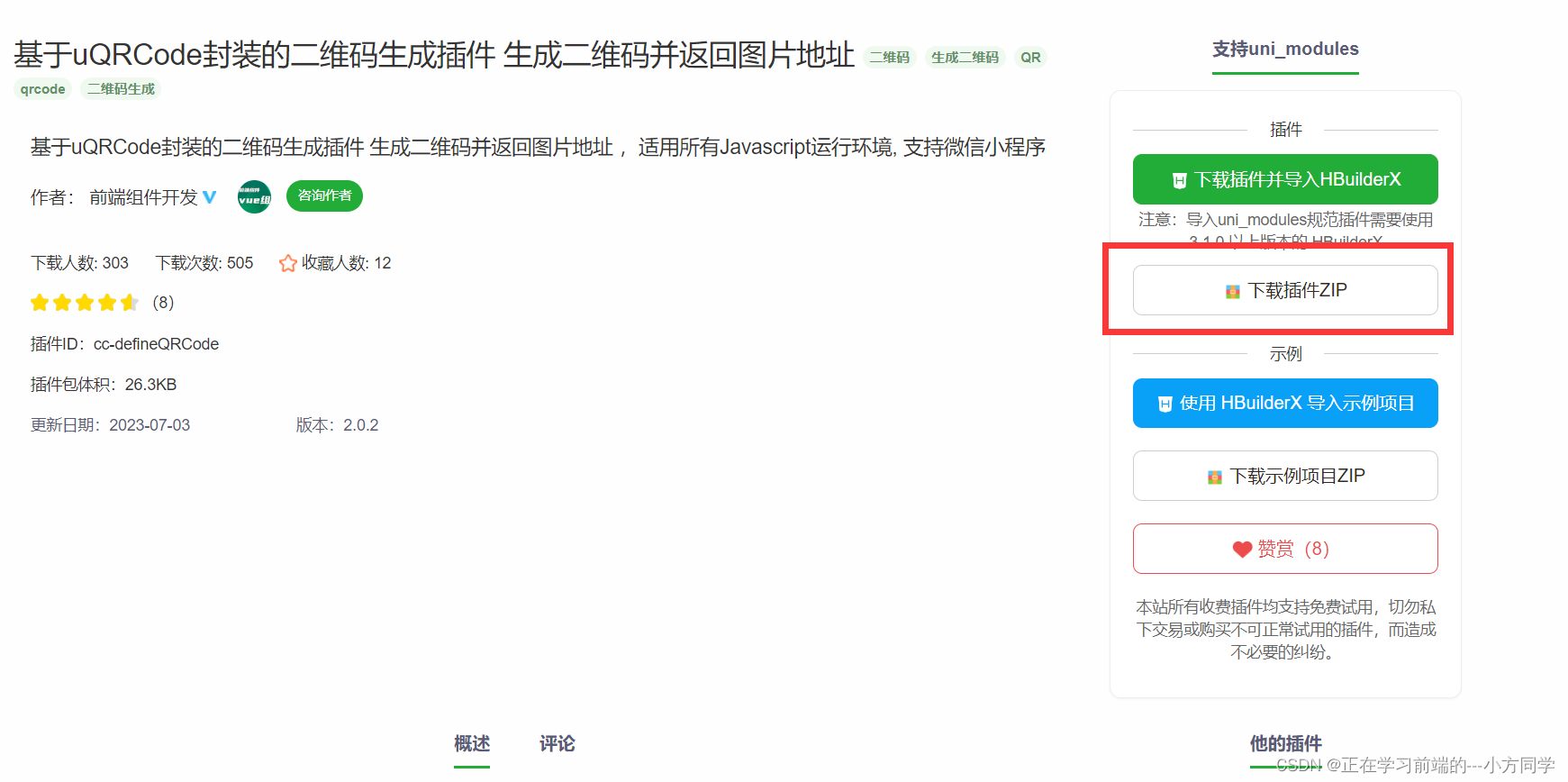Click the HBuilderX icon on blue import button

pyautogui.click(x=1165, y=404)
